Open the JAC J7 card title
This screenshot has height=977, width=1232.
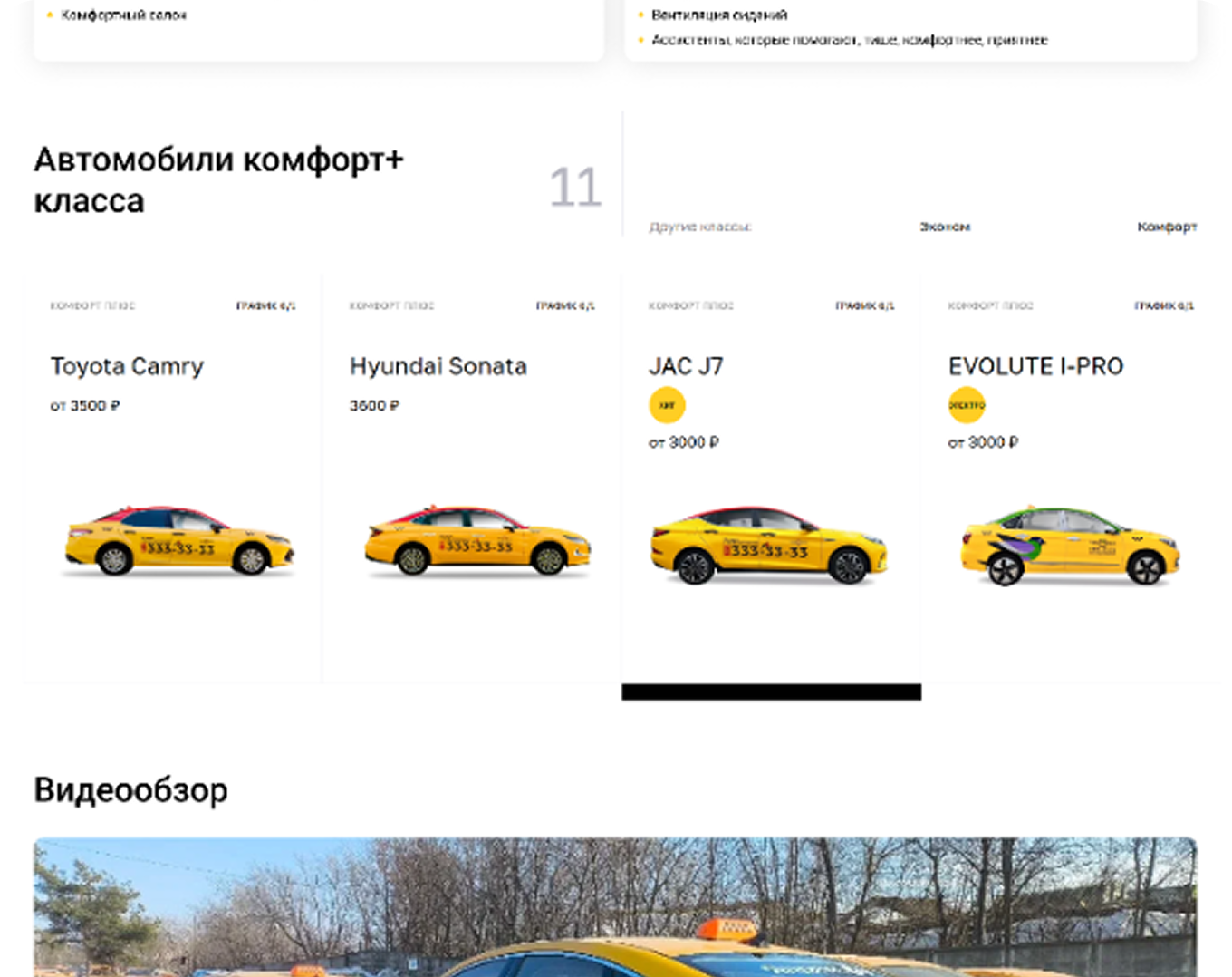click(686, 366)
